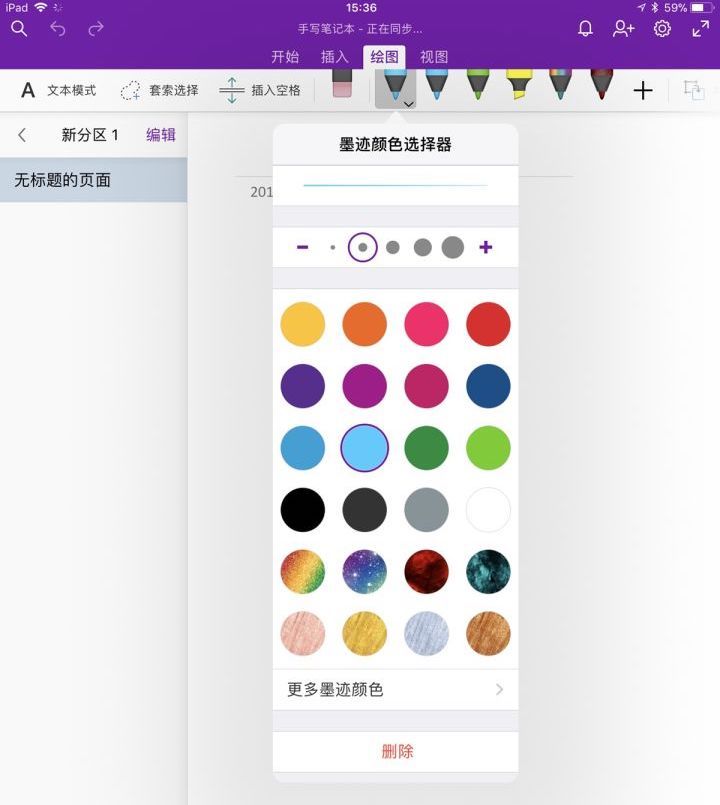The width and height of the screenshot is (720, 805).
Task: Pick the white ink color
Action: (488, 510)
